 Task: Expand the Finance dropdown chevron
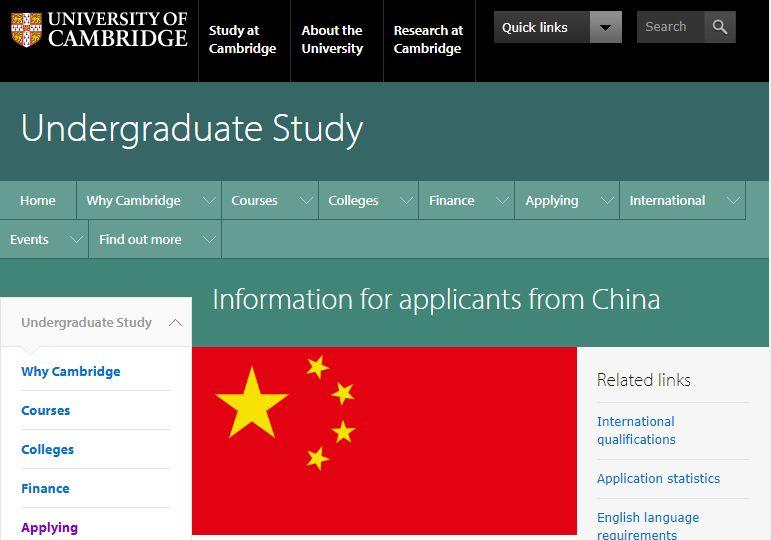(502, 200)
